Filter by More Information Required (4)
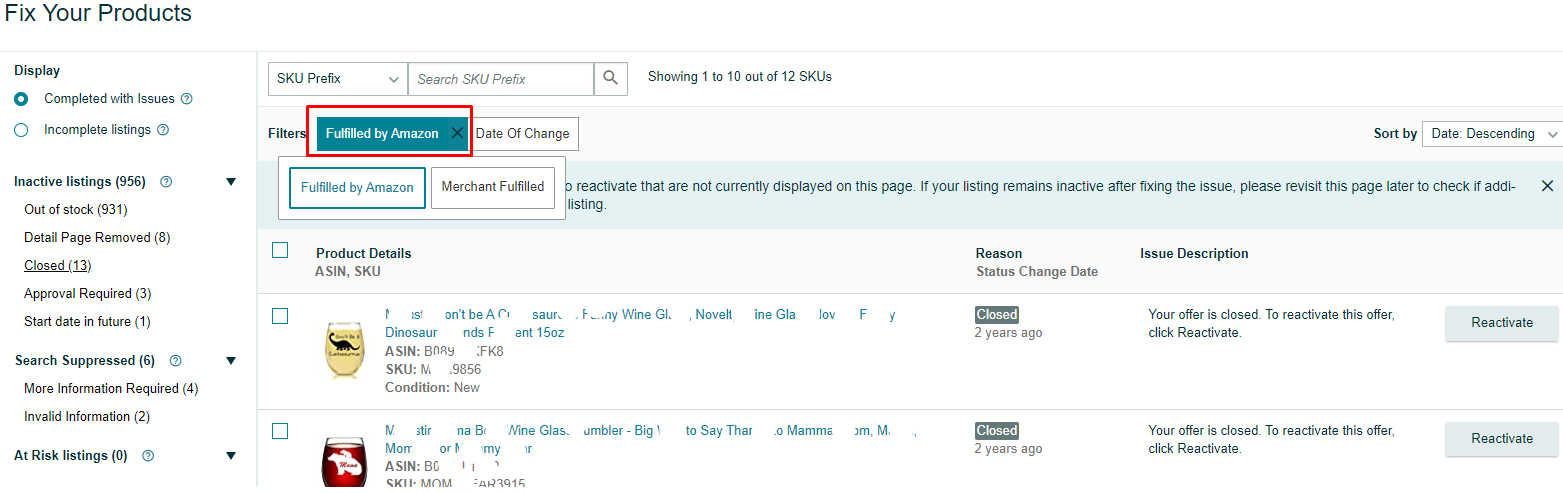The width and height of the screenshot is (1563, 493). pyautogui.click(x=111, y=389)
